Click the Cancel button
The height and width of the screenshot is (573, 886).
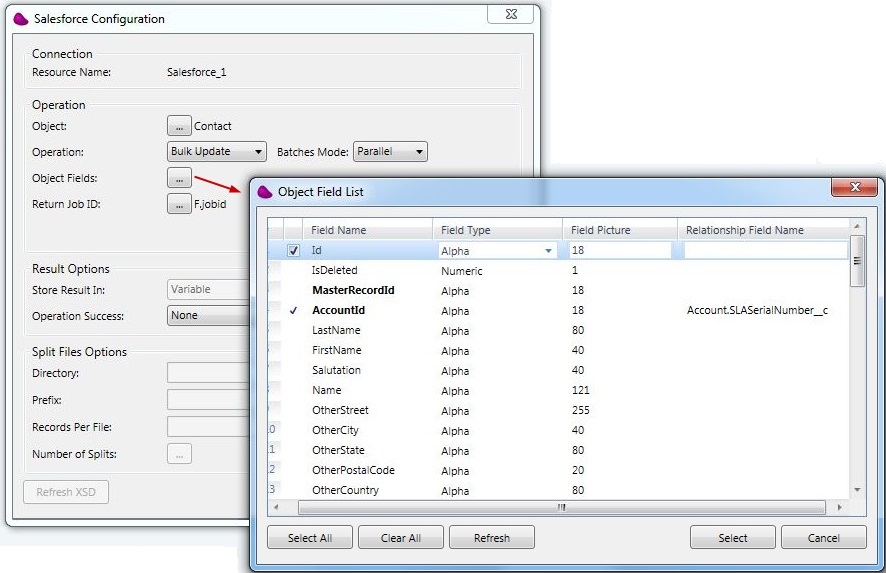[823, 537]
